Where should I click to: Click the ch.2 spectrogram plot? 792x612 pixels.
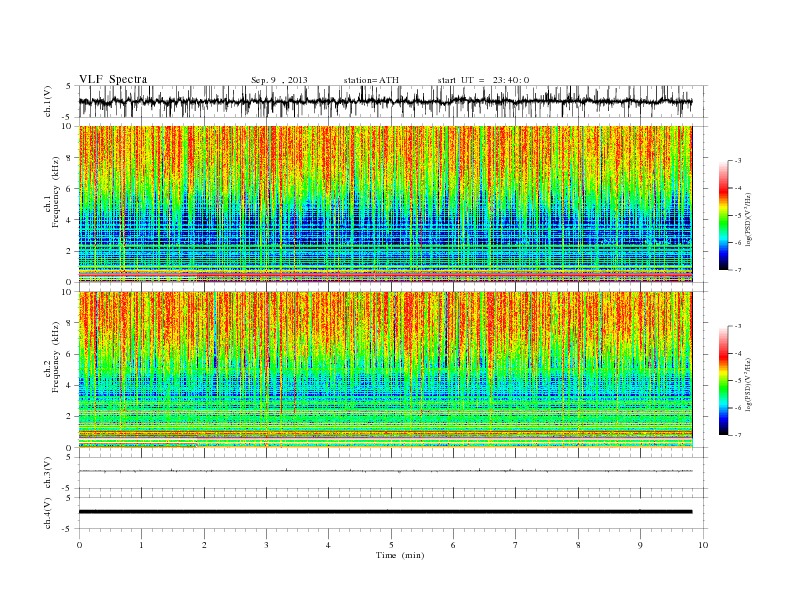tap(385, 370)
